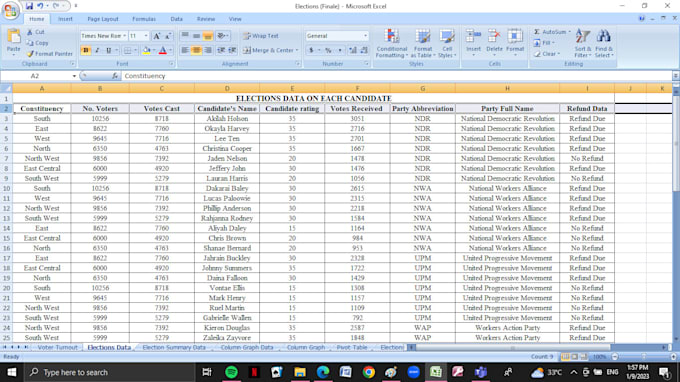Open Spotify from the taskbar
This screenshot has height=382, width=680.
click(x=232, y=372)
